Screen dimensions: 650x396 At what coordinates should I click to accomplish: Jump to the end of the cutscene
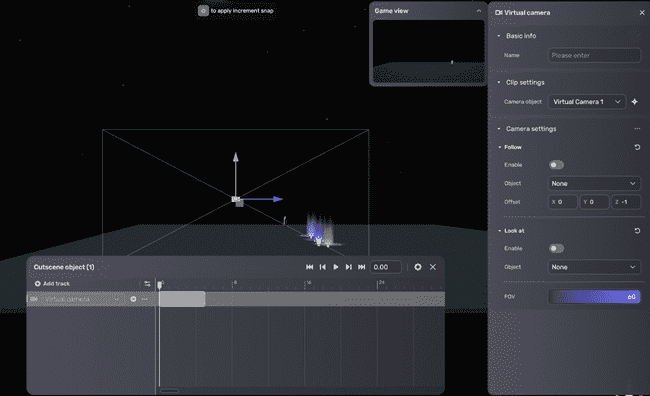point(361,267)
